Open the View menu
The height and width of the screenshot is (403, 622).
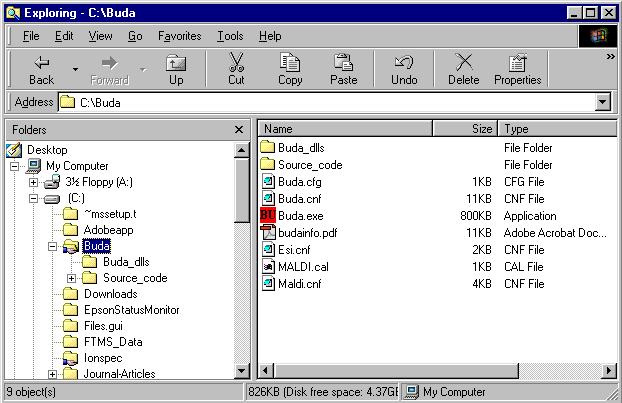click(x=100, y=36)
